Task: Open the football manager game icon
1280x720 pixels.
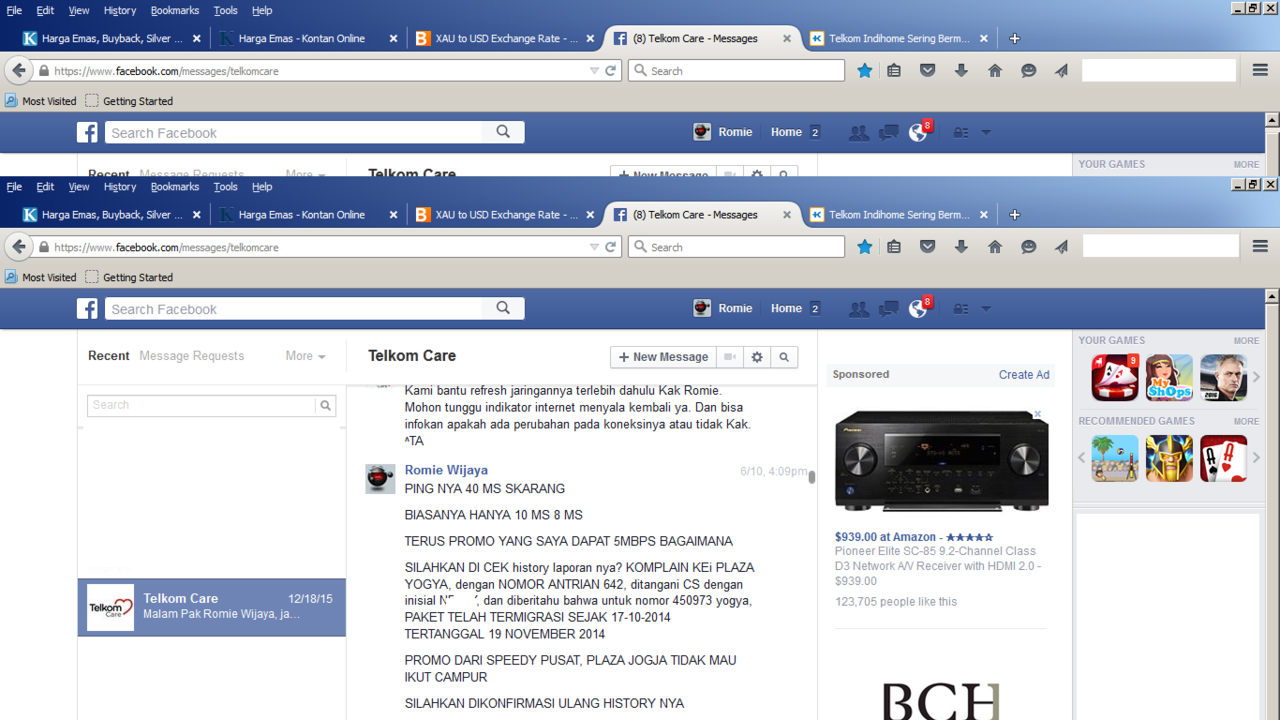Action: [1223, 377]
